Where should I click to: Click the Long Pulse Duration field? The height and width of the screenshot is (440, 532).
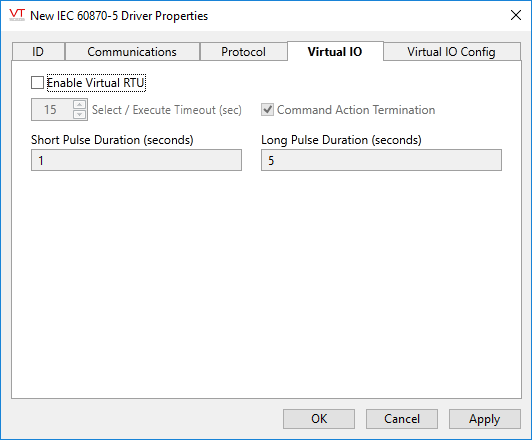(381, 160)
